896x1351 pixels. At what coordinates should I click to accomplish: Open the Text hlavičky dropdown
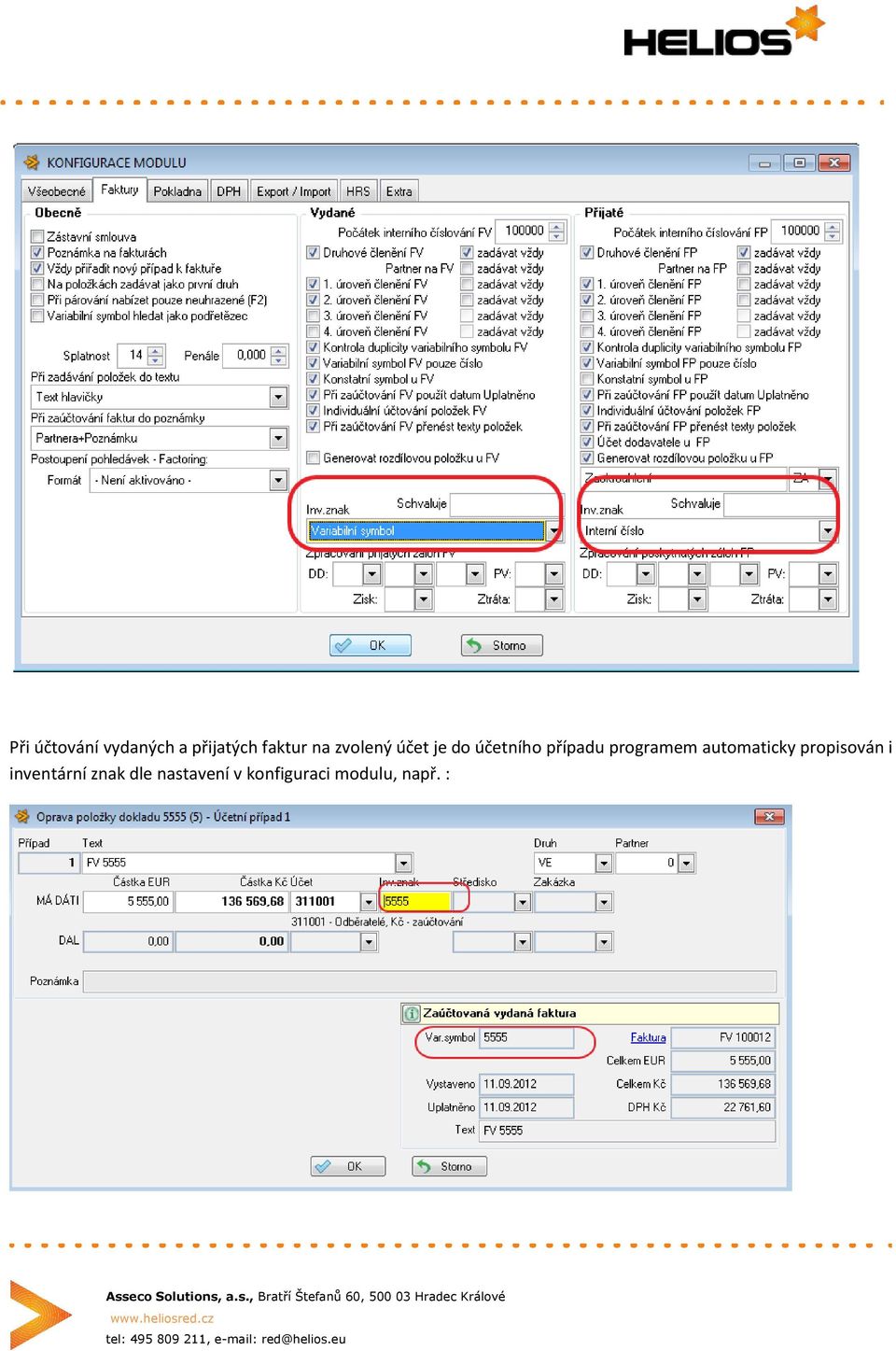tap(278, 397)
